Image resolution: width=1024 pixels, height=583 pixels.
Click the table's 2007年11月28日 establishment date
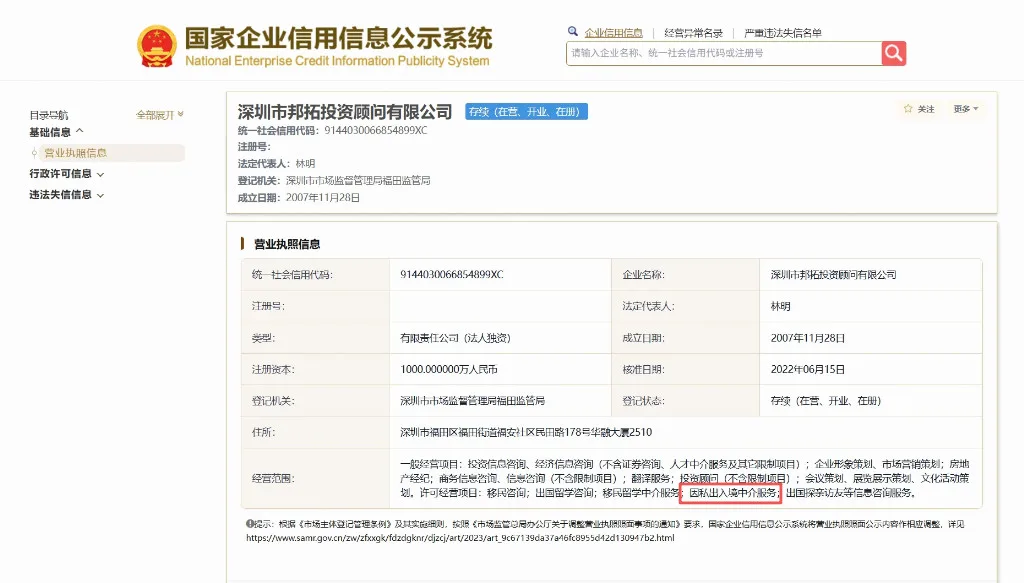coord(808,338)
